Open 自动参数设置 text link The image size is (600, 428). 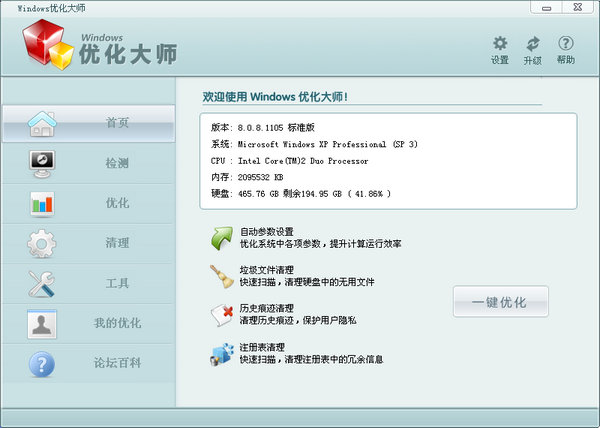pos(266,232)
